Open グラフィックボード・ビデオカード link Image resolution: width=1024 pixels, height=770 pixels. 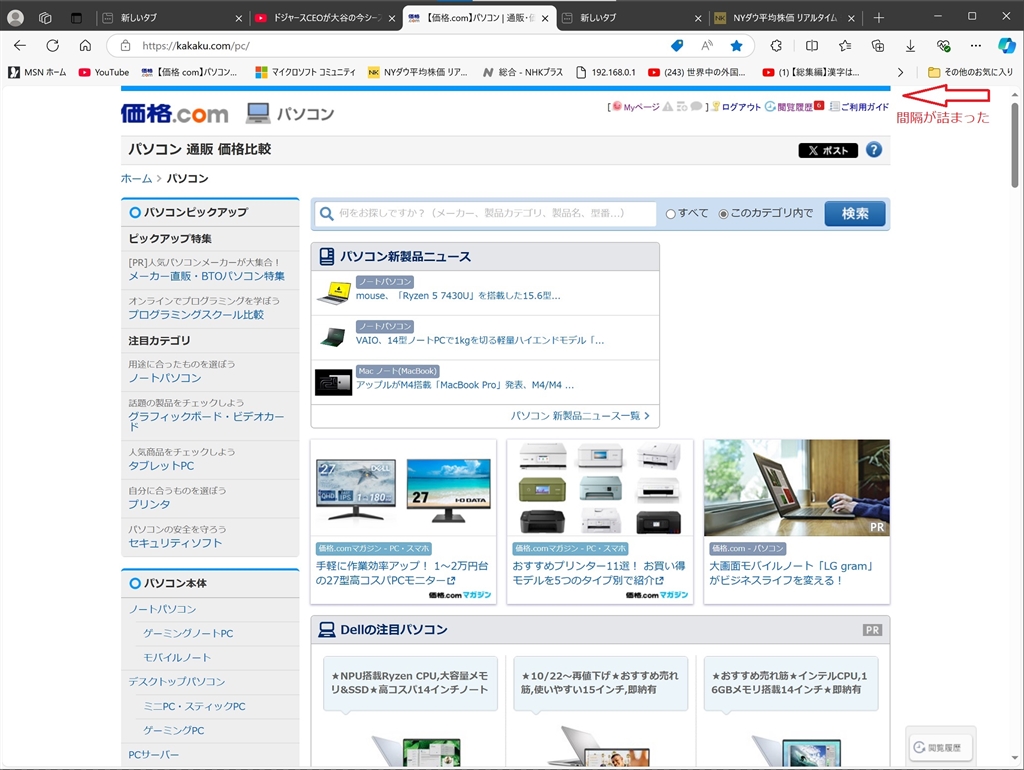[x=206, y=421]
